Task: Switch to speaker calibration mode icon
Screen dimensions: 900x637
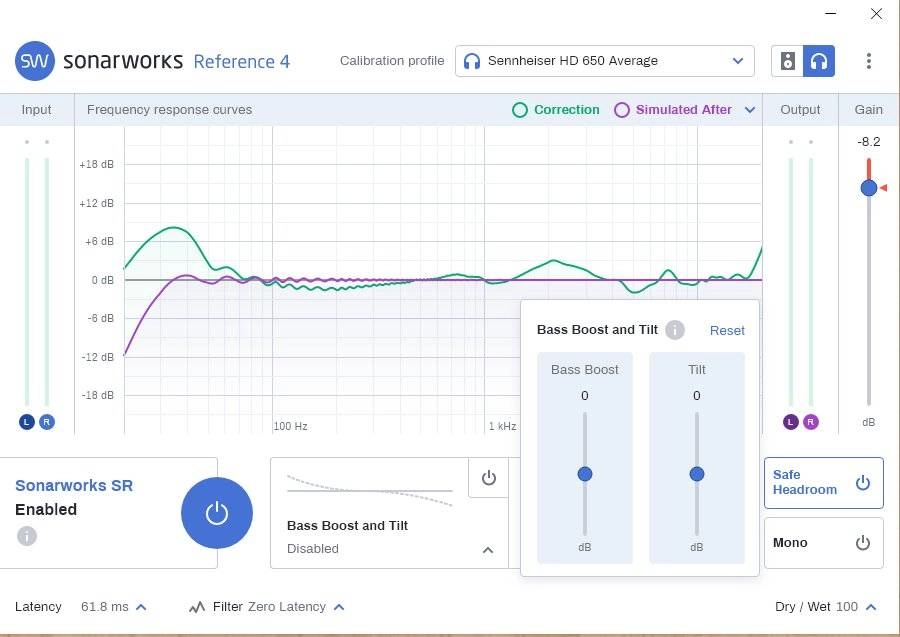Action: [x=788, y=61]
